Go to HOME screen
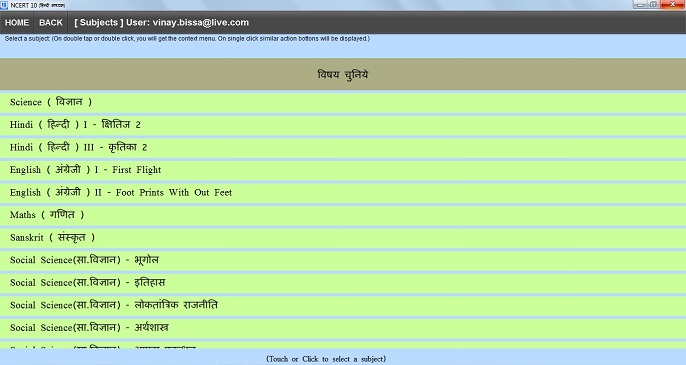 17,23
